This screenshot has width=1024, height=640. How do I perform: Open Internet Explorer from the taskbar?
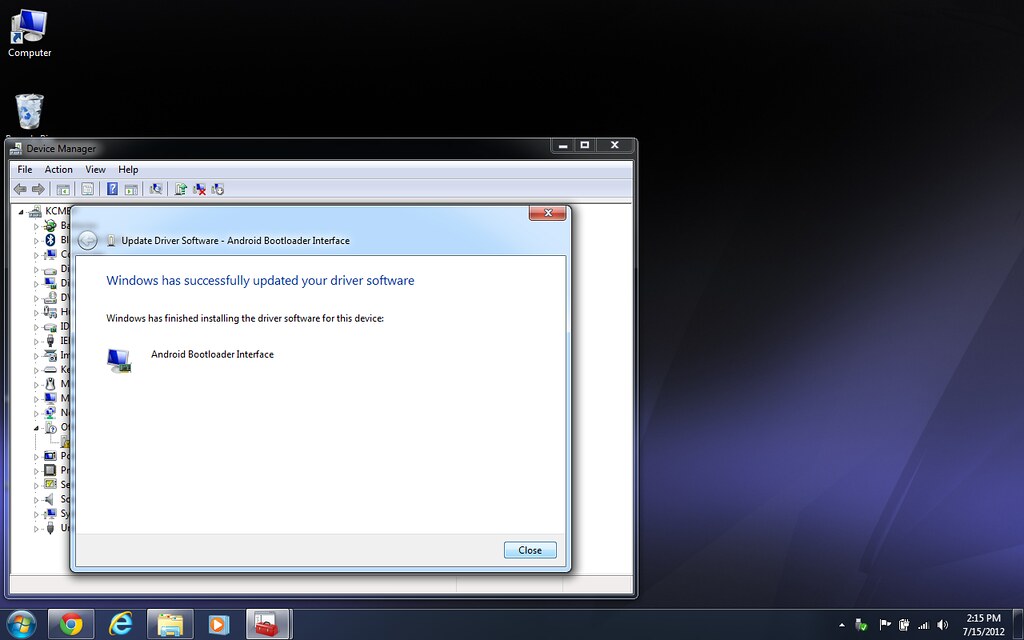(x=120, y=625)
